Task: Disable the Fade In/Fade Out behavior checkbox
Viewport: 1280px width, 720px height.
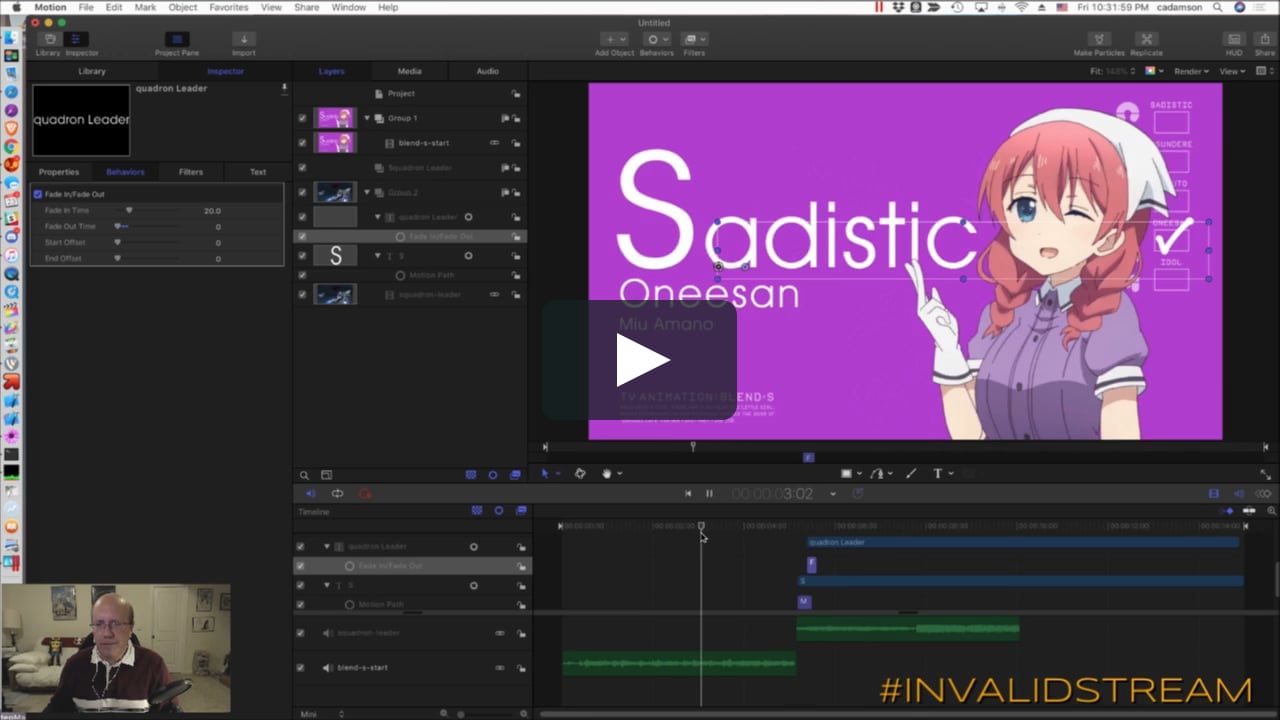Action: click(x=38, y=194)
